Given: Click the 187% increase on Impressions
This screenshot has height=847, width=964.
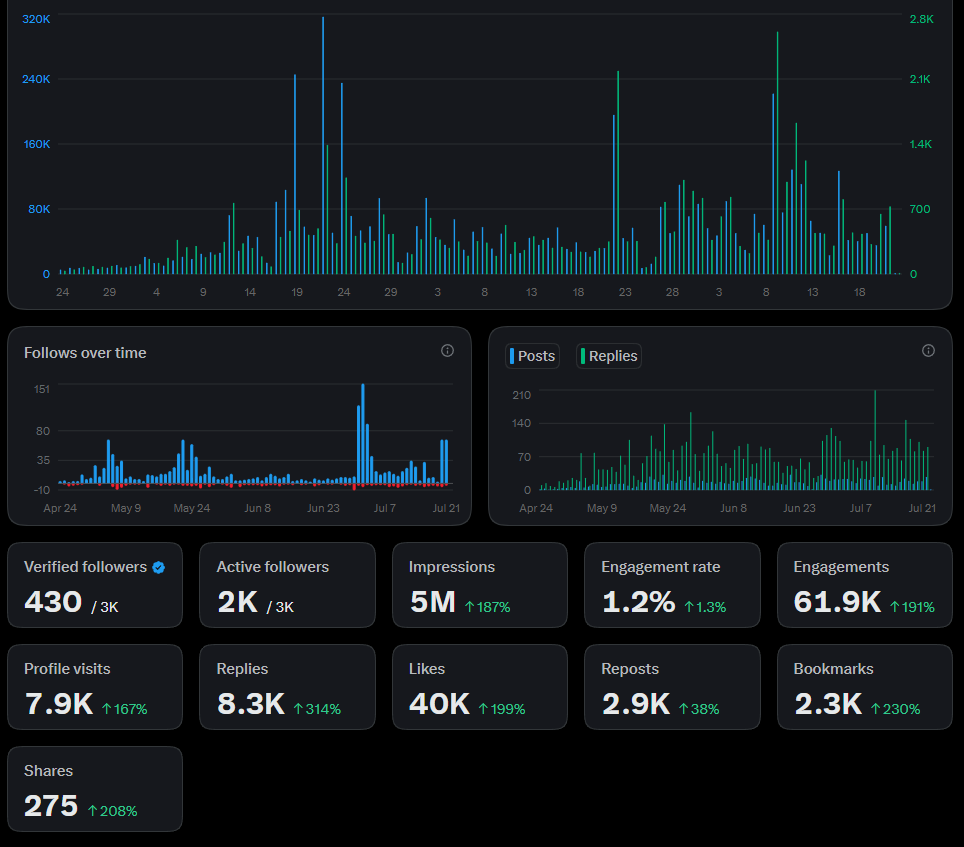Looking at the screenshot, I should click(x=488, y=607).
